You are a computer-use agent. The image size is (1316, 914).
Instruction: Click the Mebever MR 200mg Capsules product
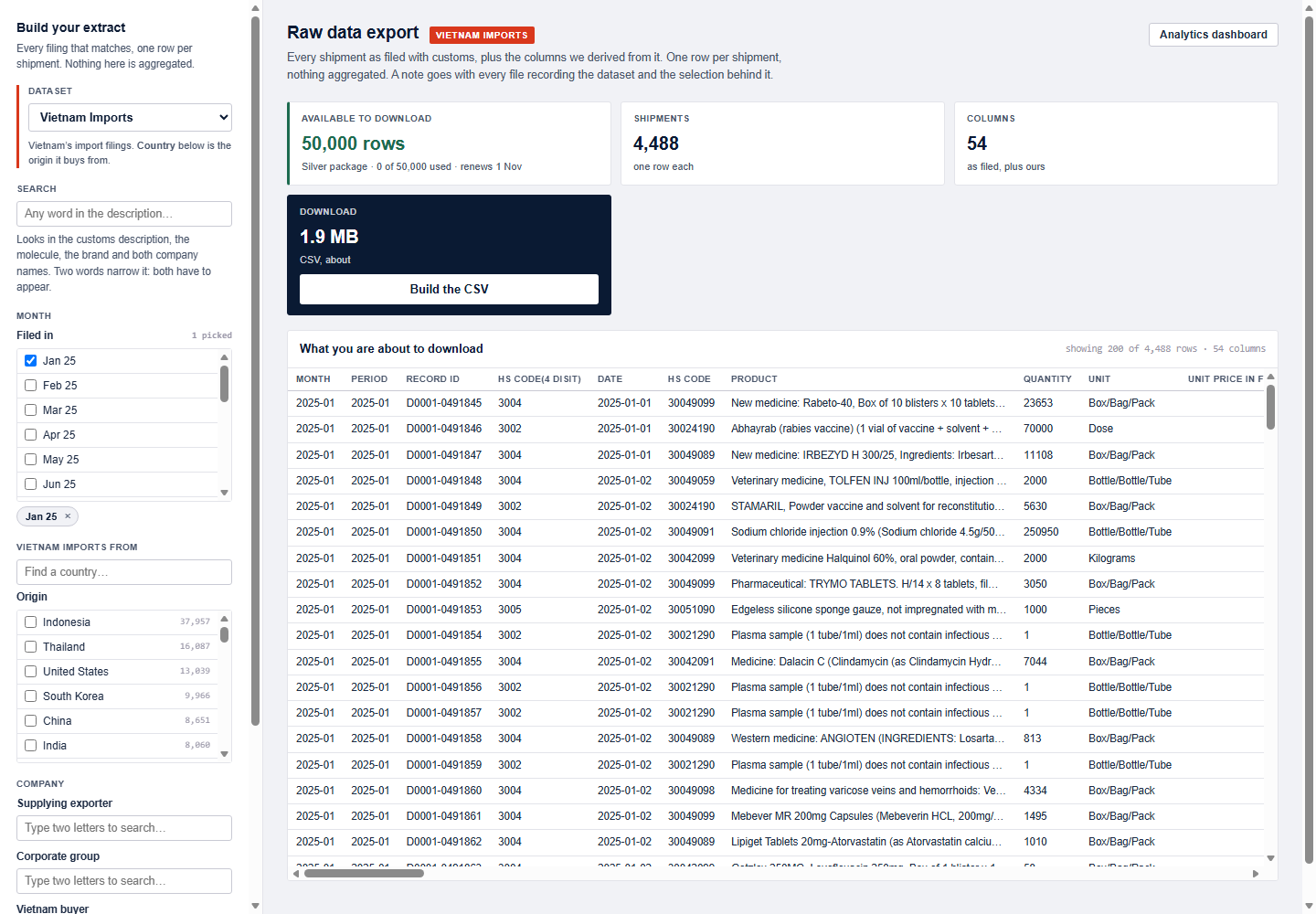click(x=867, y=816)
